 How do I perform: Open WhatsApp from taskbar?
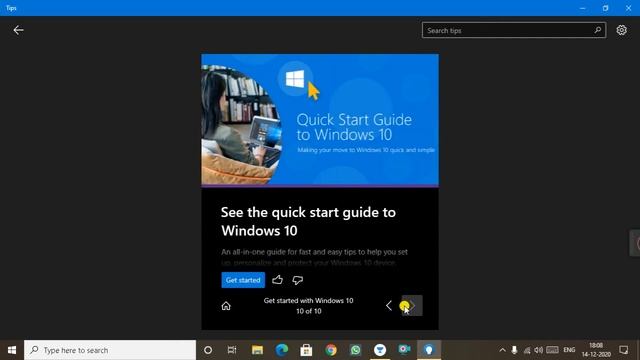click(356, 350)
